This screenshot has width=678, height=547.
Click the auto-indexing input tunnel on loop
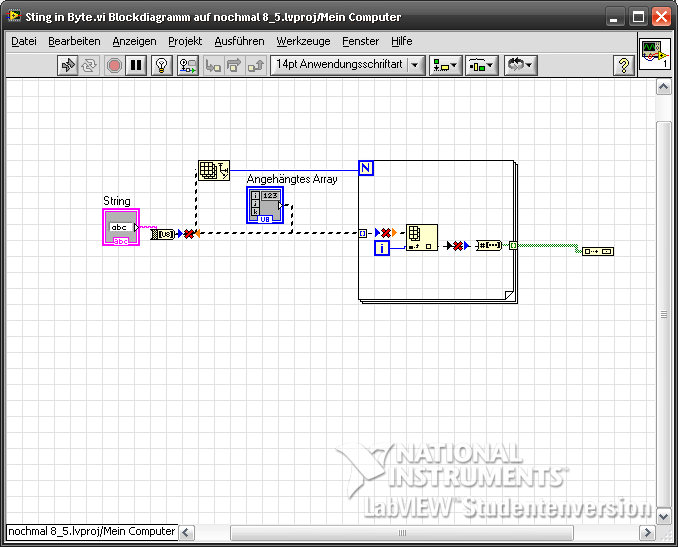[x=362, y=234]
